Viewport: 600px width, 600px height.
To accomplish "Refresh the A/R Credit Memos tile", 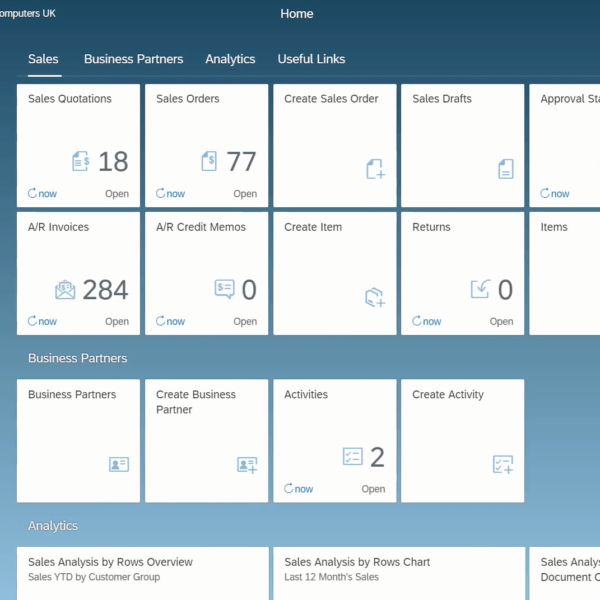I will pyautogui.click(x=170, y=321).
